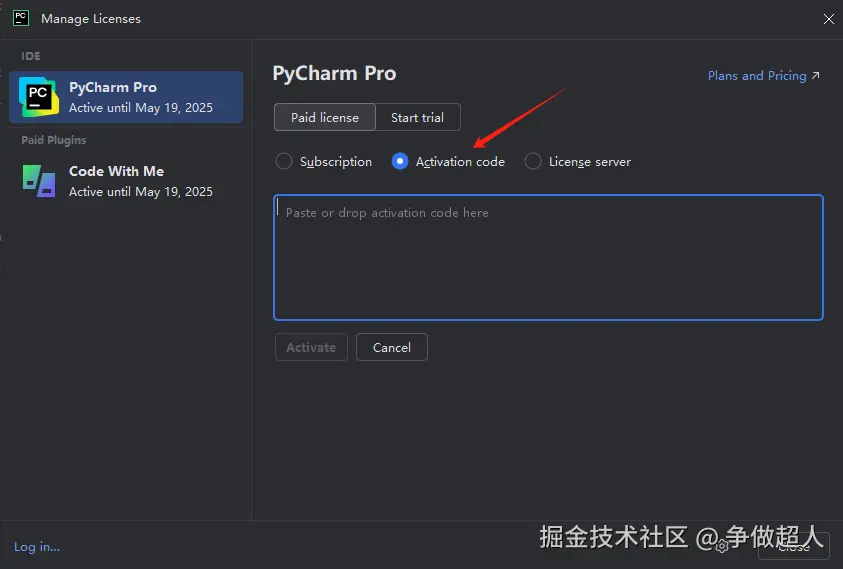Viewport: 843px width, 569px height.
Task: Open the Plans and Pricing link
Action: click(x=763, y=76)
